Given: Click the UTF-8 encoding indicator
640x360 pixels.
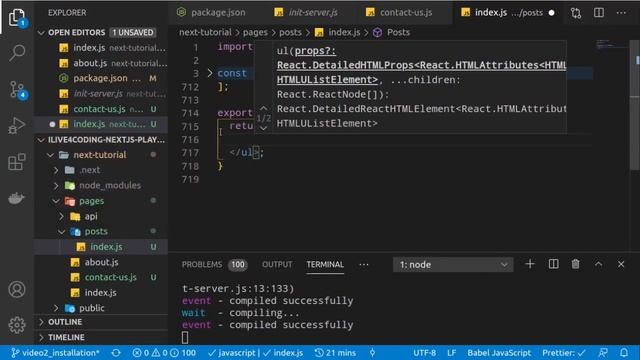Looking at the screenshot, I should point(424,353).
